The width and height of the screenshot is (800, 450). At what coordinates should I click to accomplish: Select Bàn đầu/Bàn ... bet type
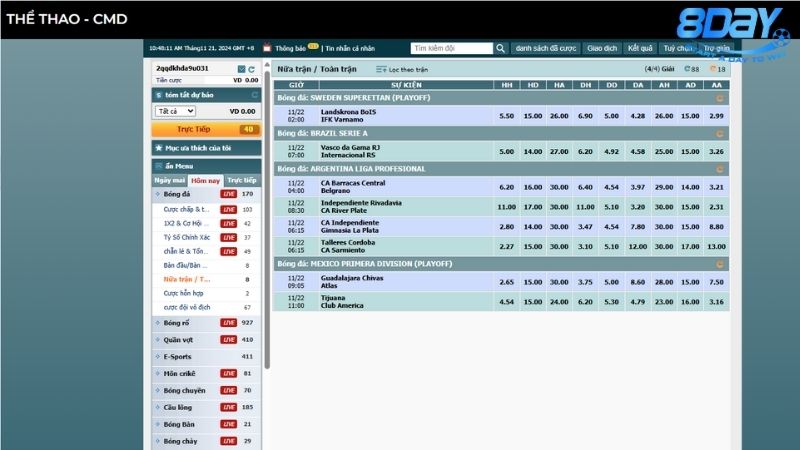(185, 265)
